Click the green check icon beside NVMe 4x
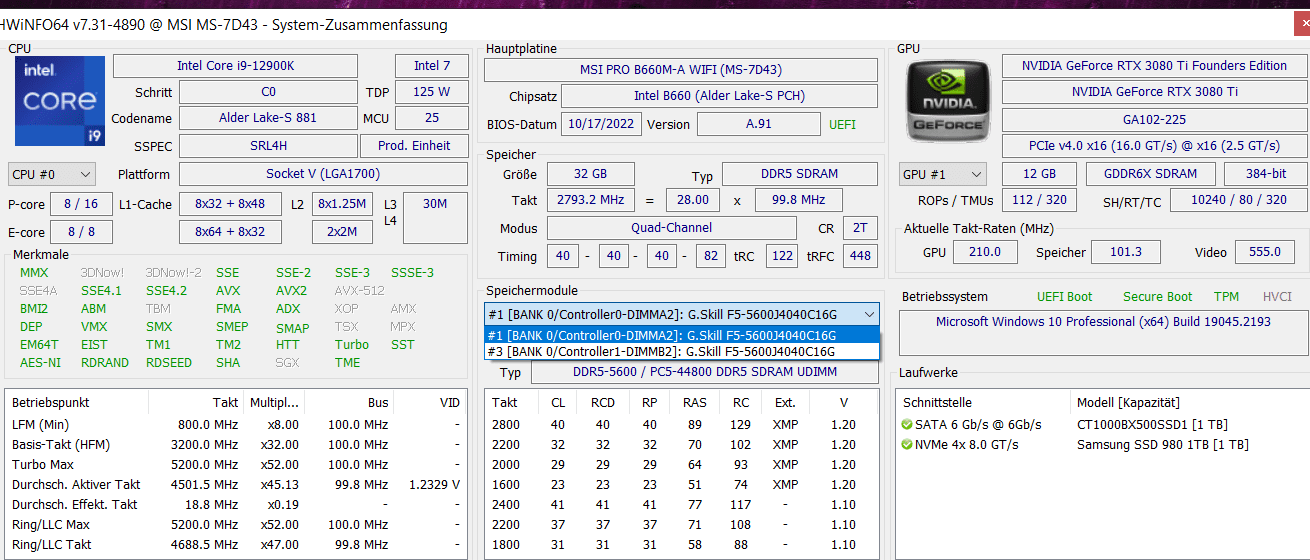Viewport: 1310px width, 560px height. pos(906,444)
